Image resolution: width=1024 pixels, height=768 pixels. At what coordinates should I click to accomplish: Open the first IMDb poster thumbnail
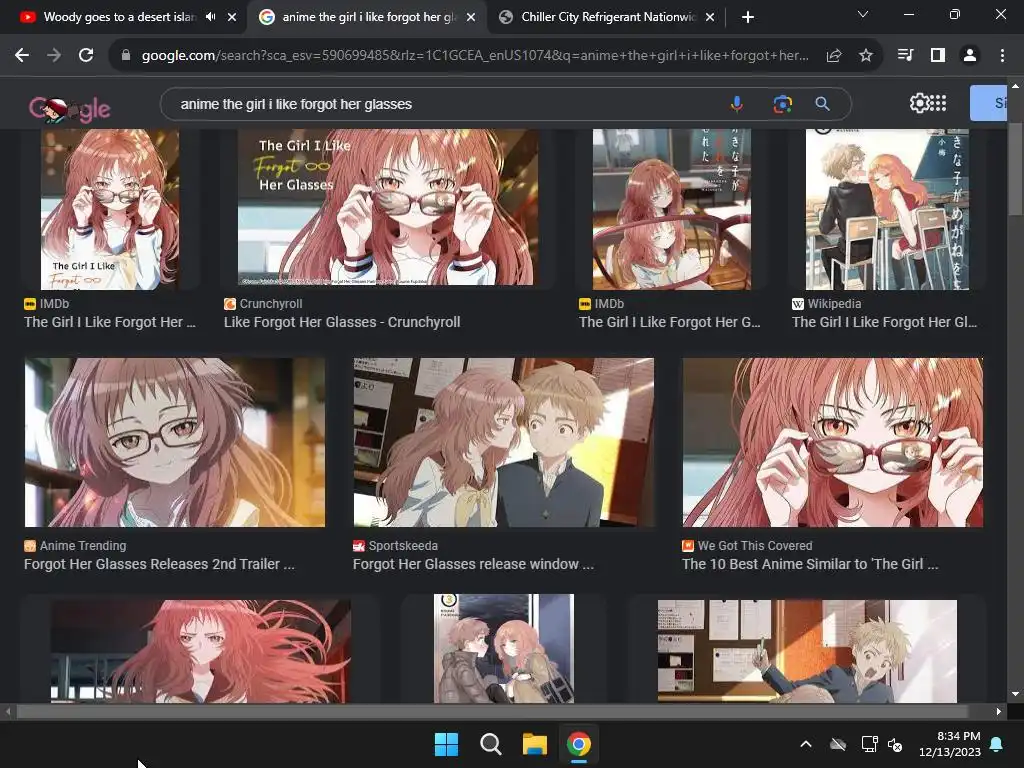(110, 209)
